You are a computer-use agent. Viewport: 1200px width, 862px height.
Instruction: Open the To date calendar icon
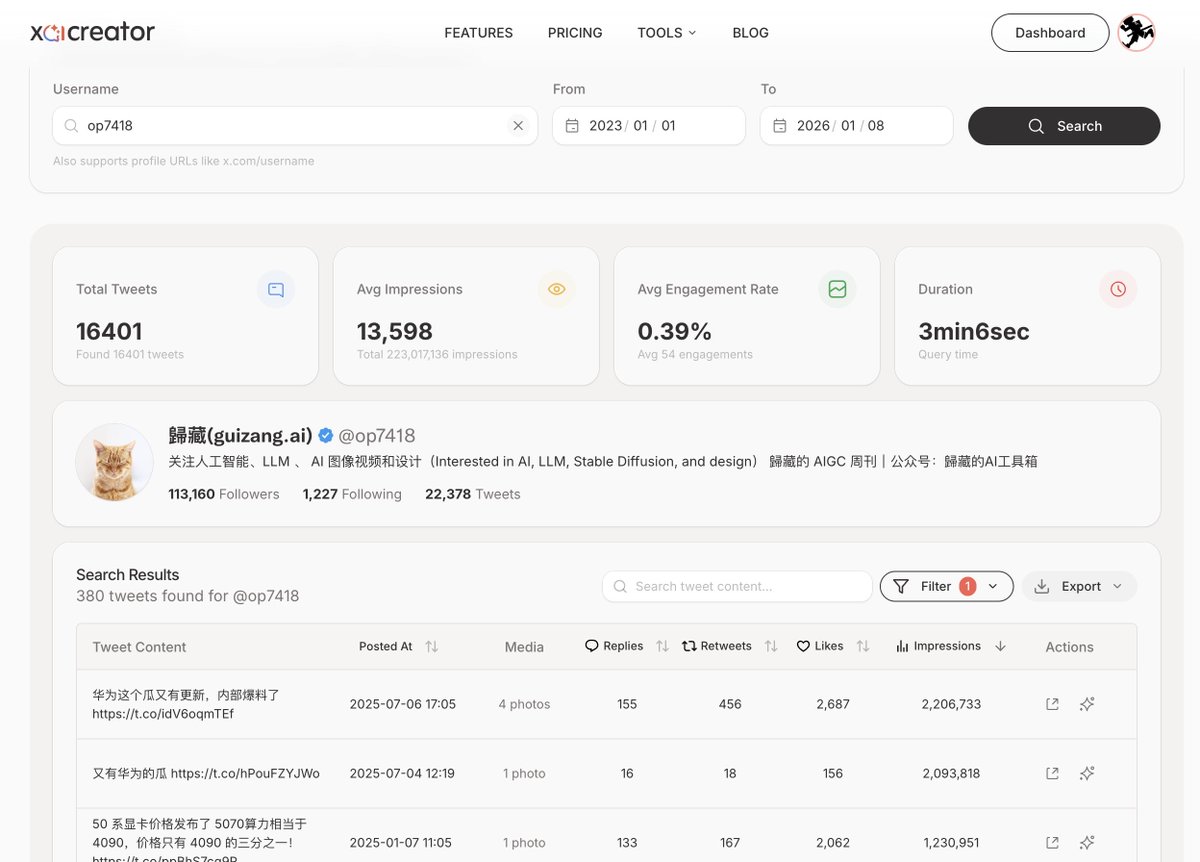[x=780, y=126]
